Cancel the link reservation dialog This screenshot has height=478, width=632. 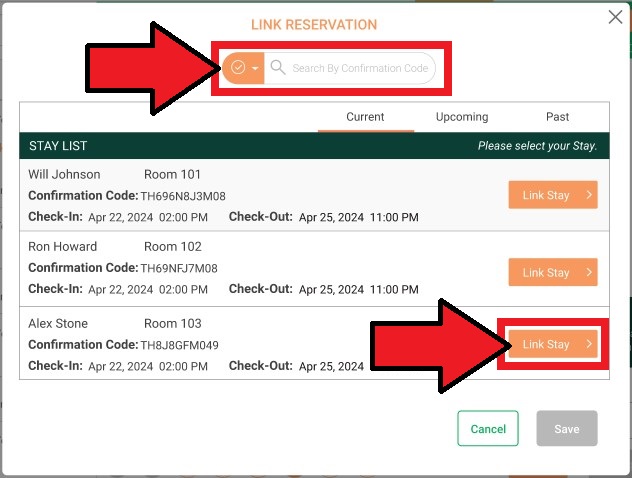tap(488, 428)
